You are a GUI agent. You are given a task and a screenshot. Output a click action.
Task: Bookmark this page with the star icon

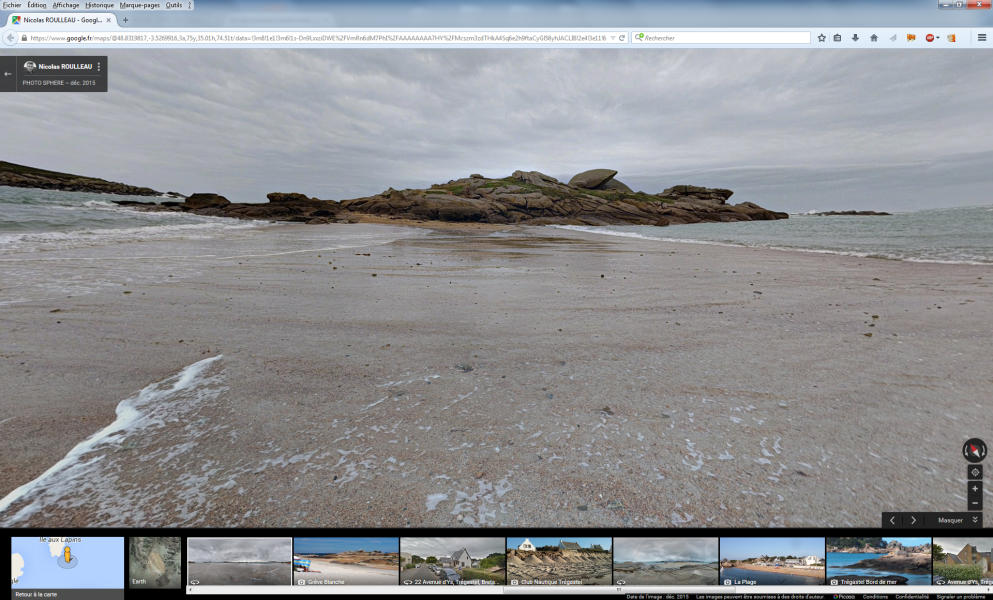821,38
